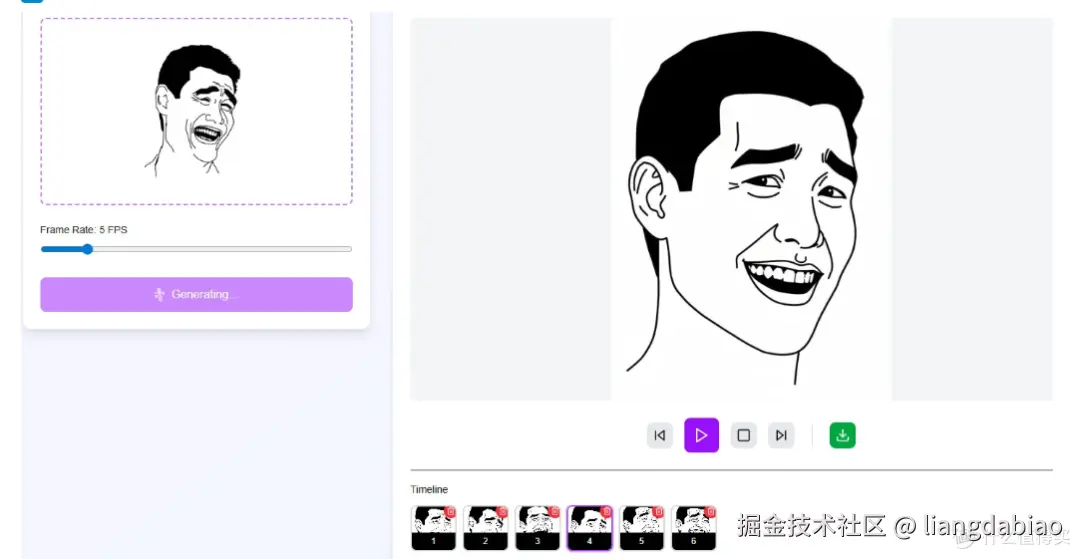Select timeline frame 2 thumbnail
Image resolution: width=1080 pixels, height=559 pixels.
coord(486,528)
